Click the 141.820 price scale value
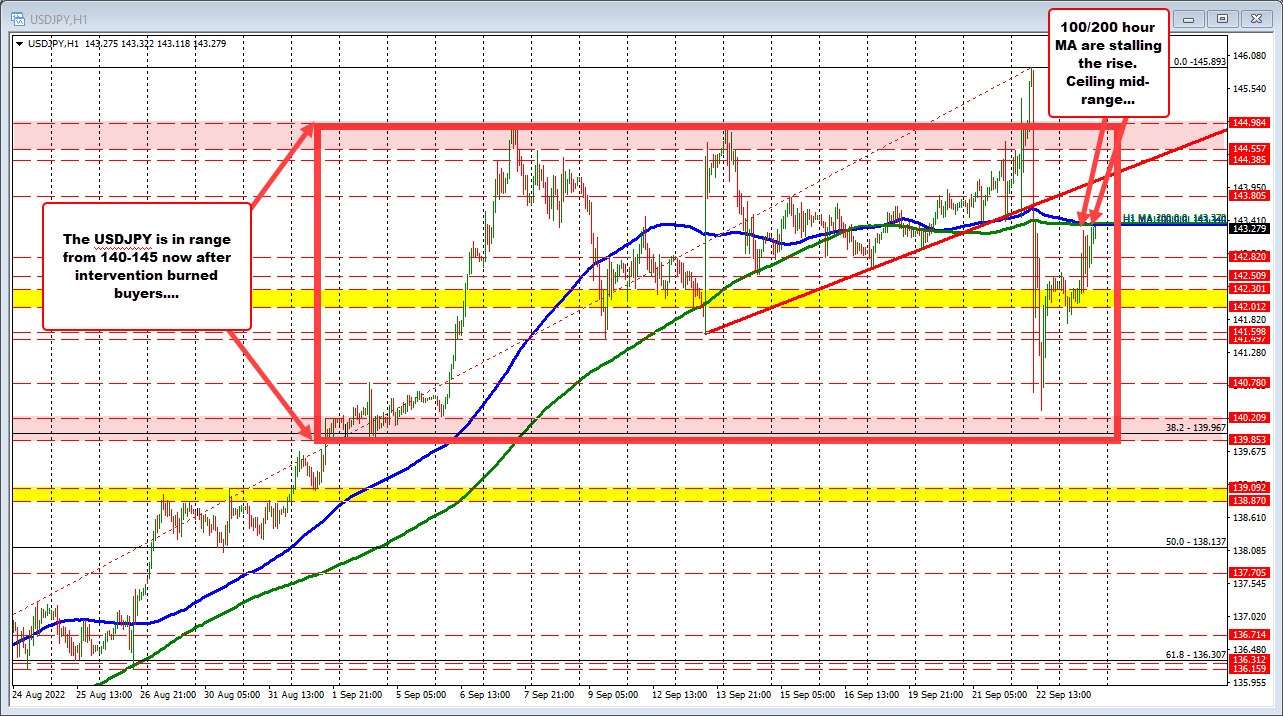Screen dimensions: 1283x716 [x=1249, y=319]
